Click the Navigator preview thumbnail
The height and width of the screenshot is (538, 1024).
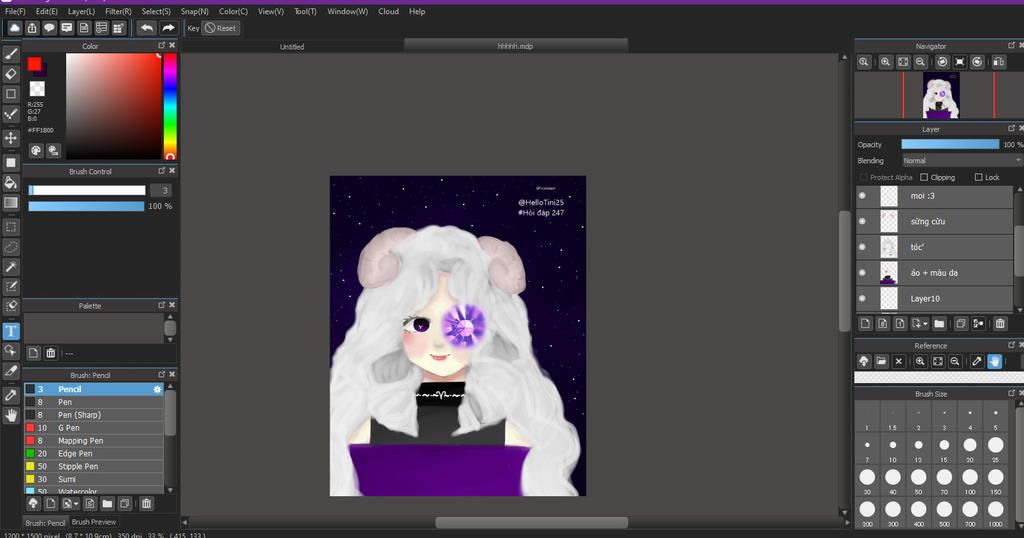940,95
